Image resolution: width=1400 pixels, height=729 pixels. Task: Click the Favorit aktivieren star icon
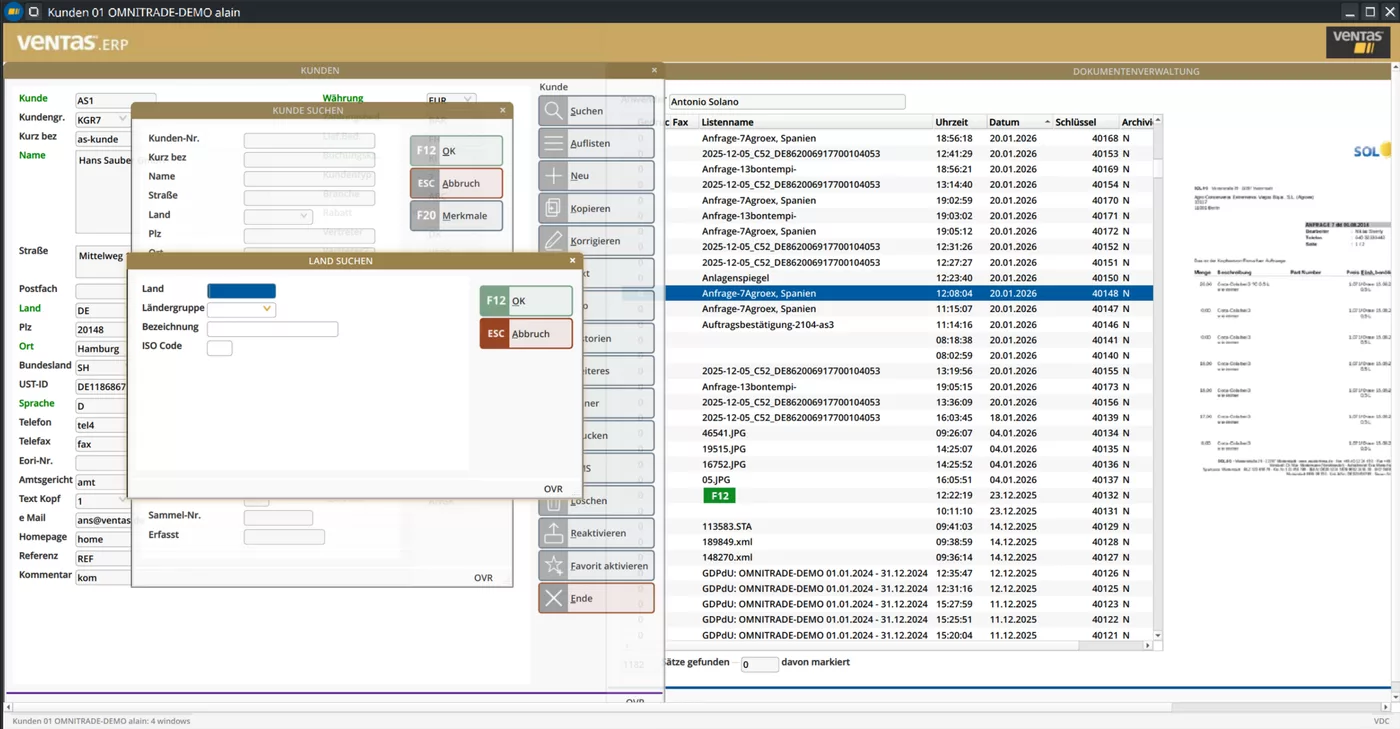(554, 566)
